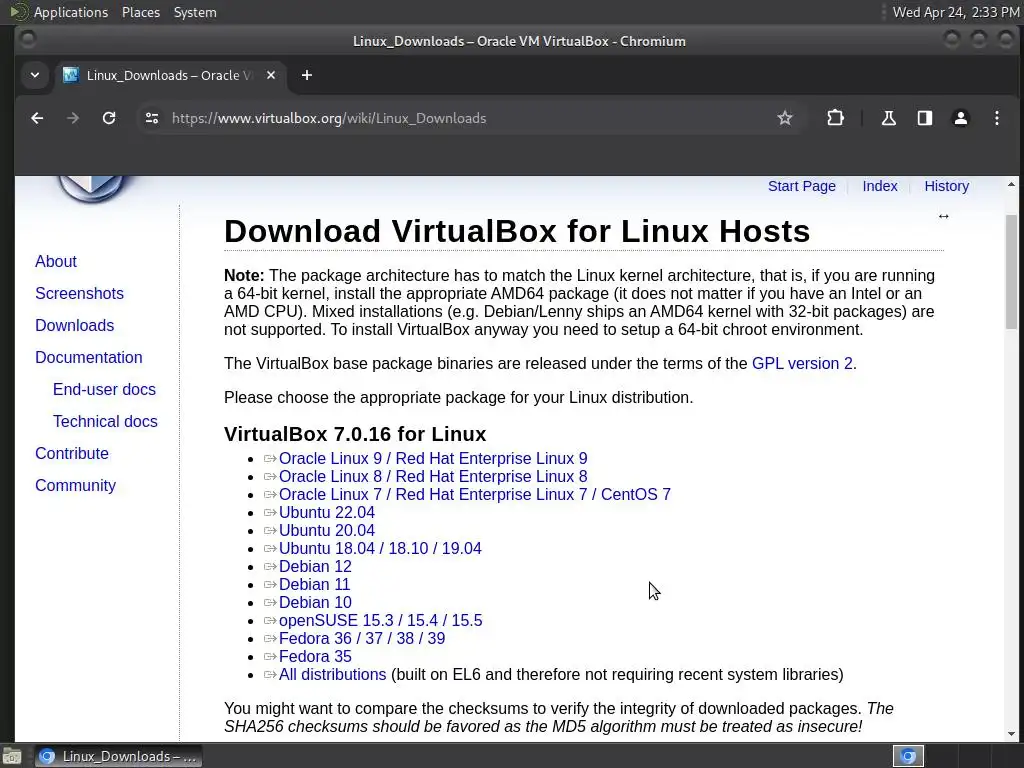1024x768 pixels.
Task: Open the Places menu
Action: pyautogui.click(x=141, y=12)
